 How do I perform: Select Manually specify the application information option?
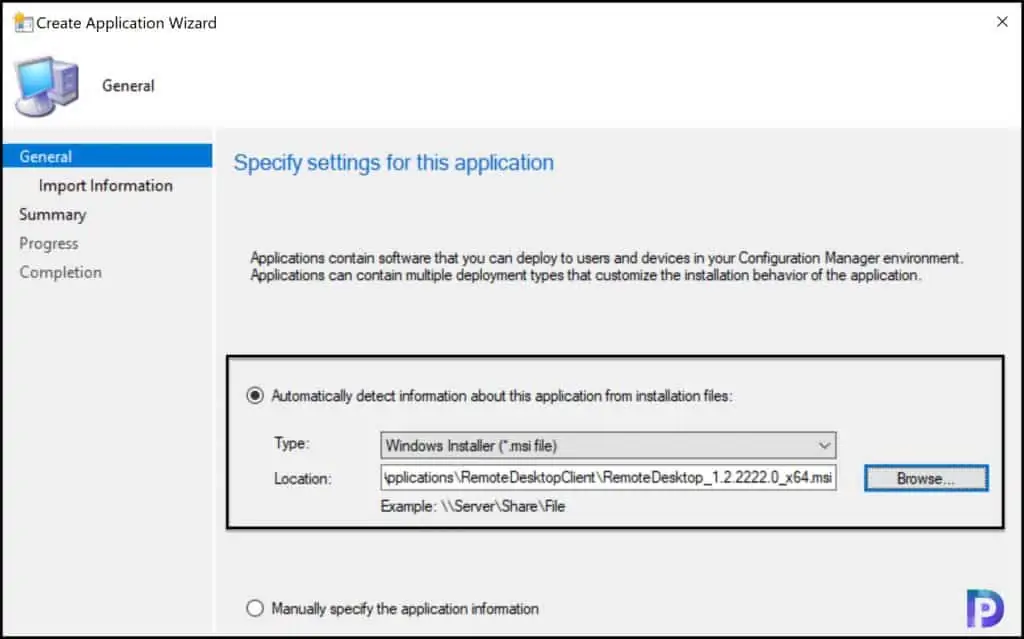(255, 608)
